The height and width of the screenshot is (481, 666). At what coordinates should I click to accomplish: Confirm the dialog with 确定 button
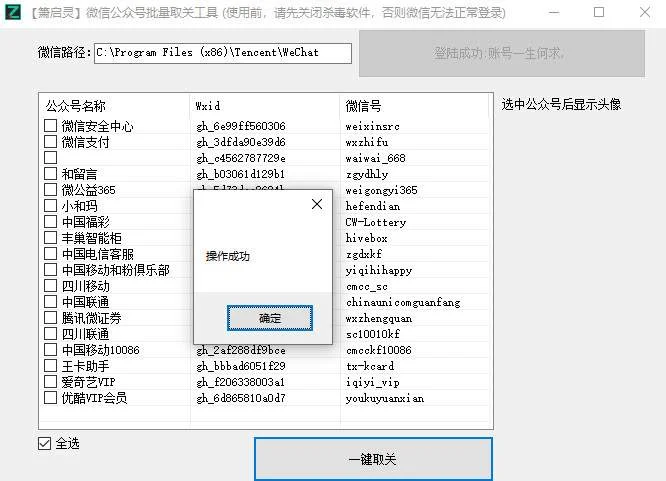click(270, 318)
